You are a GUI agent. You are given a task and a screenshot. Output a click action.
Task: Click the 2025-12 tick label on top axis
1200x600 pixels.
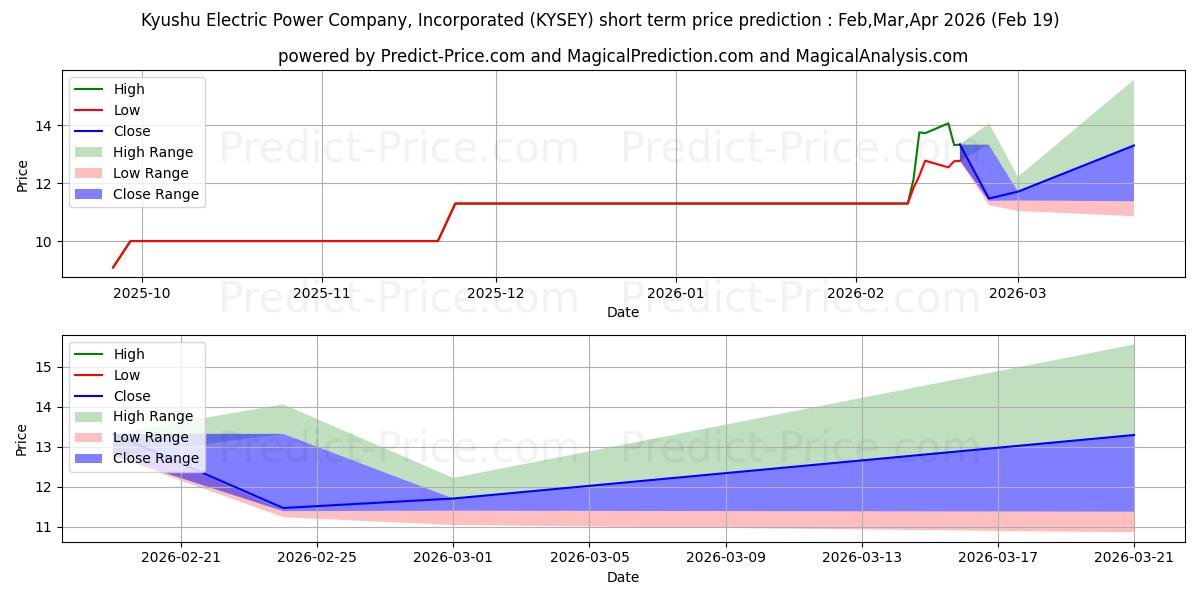click(496, 293)
